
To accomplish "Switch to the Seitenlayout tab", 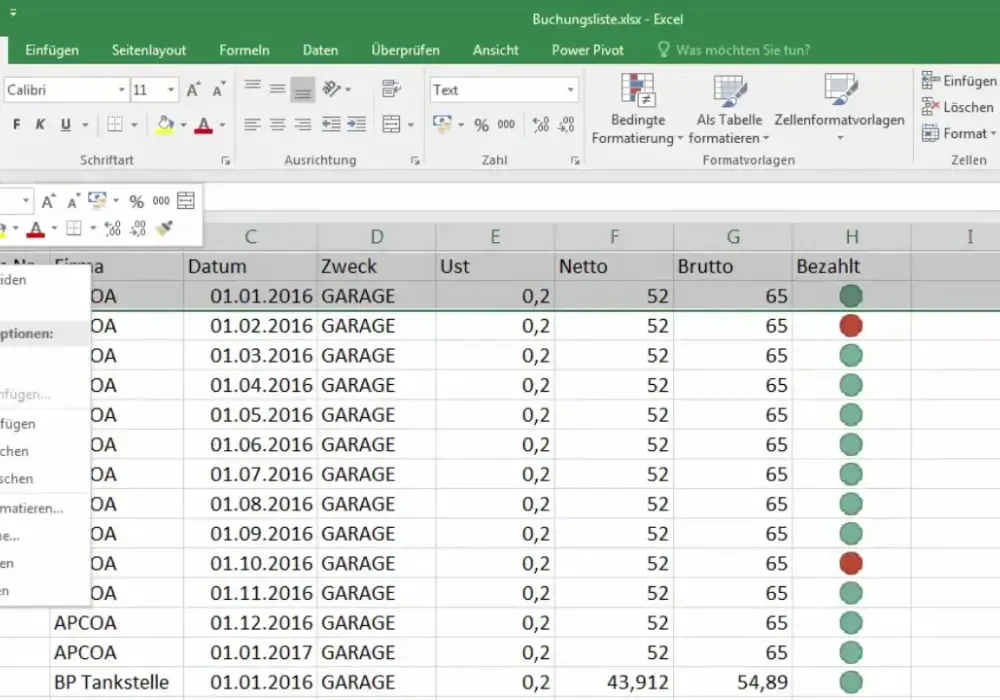I will coord(149,50).
